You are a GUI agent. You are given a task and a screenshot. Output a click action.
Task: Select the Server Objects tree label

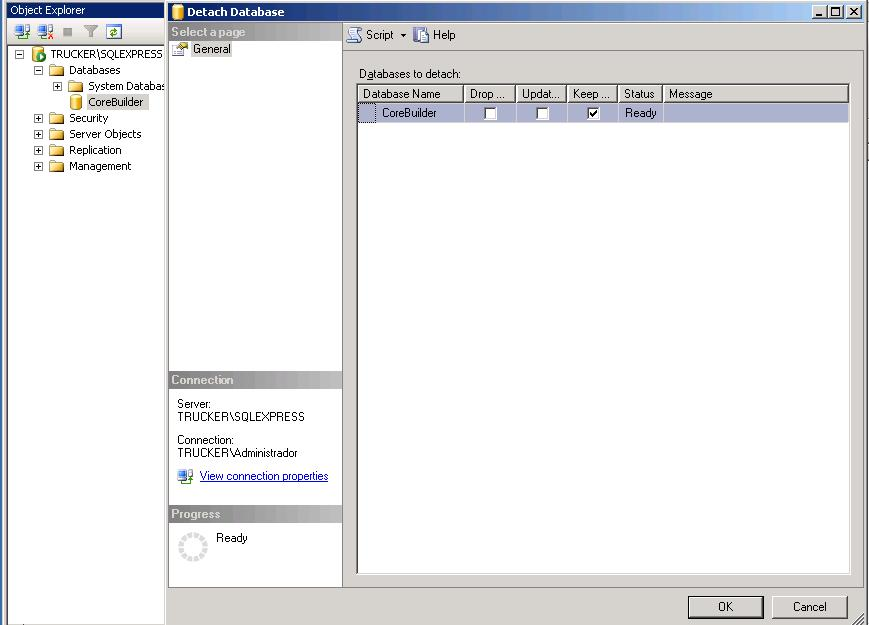[105, 135]
